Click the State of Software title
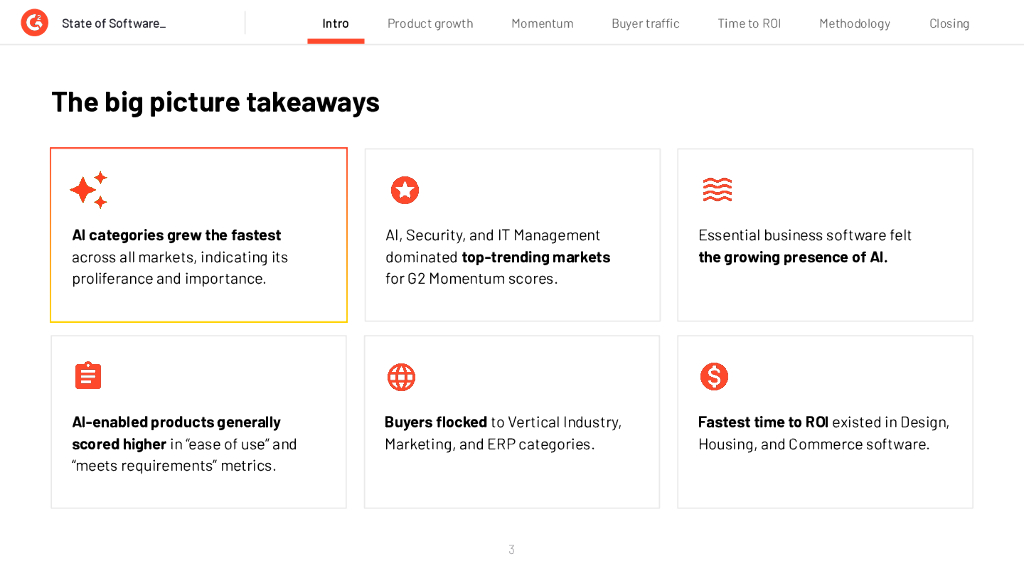Image resolution: width=1024 pixels, height=576 pixels. pyautogui.click(x=114, y=24)
